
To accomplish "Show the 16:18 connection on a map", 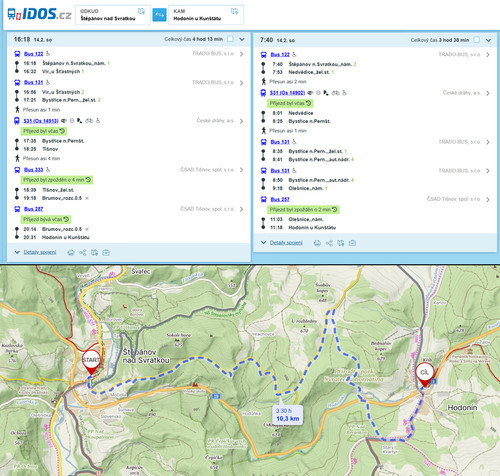I will pyautogui.click(x=95, y=253).
